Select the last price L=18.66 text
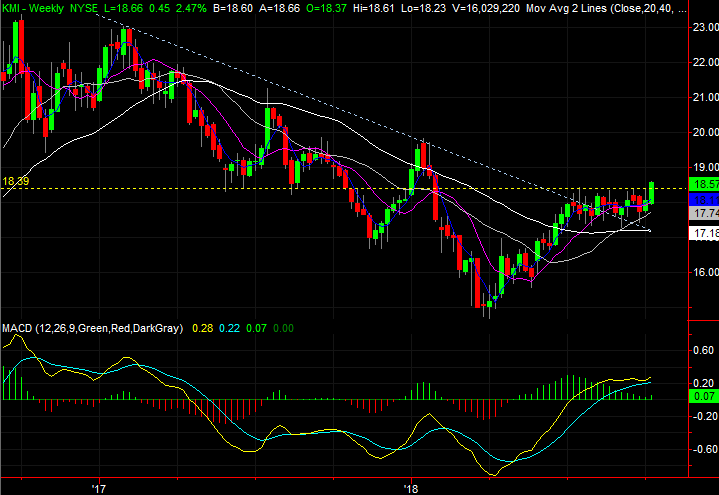The width and height of the screenshot is (719, 495). [x=124, y=8]
